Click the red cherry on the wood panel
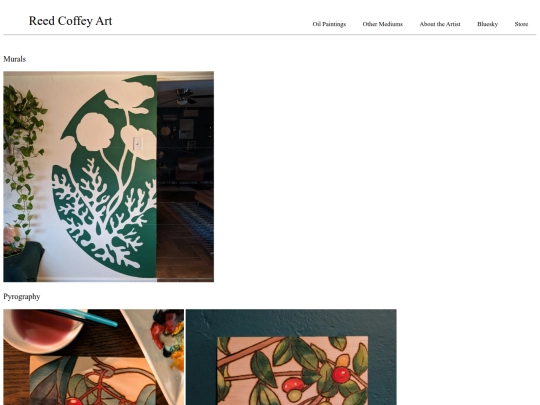This screenshot has width=540, height=405. (341, 375)
